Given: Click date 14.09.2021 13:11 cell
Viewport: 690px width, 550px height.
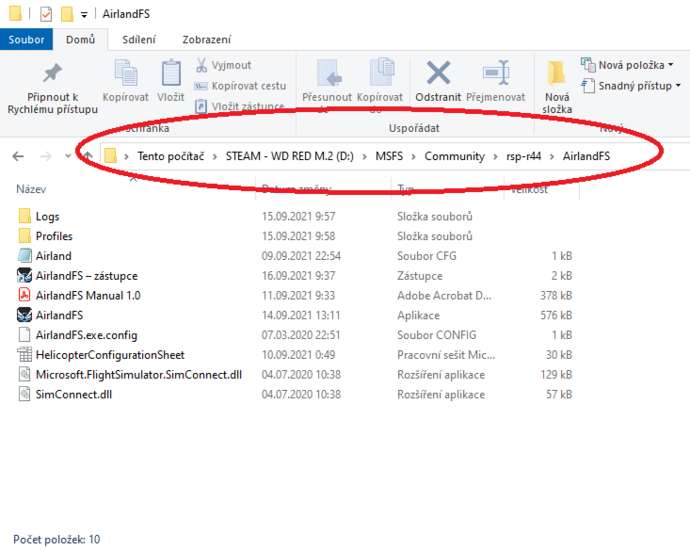Looking at the screenshot, I should [301, 315].
